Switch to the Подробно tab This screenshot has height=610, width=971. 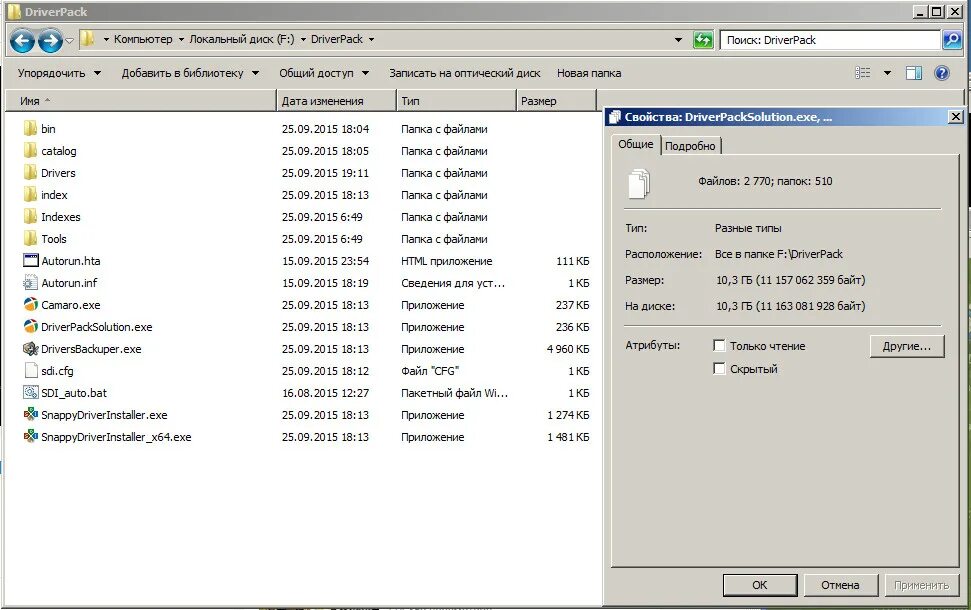point(690,146)
